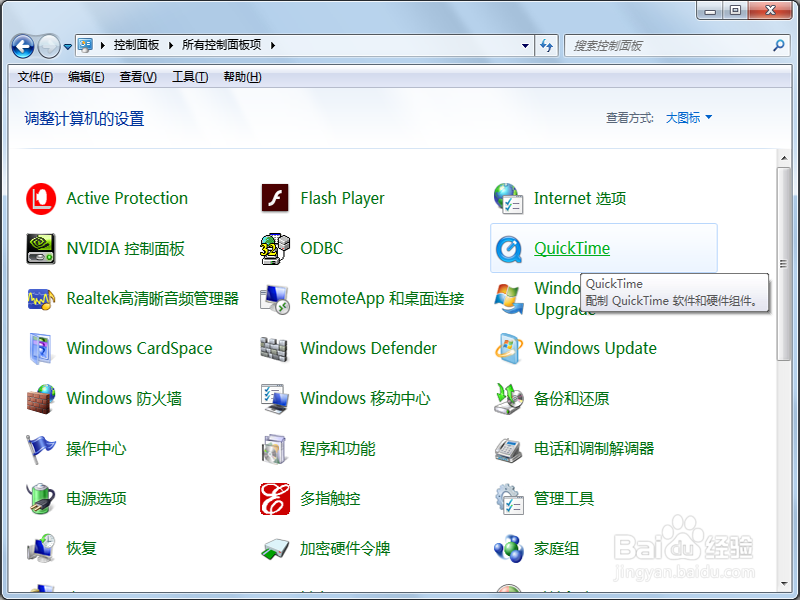Expand the arrow after 所有控制面板项 breadcrumb
This screenshot has height=600, width=800.
[x=273, y=45]
